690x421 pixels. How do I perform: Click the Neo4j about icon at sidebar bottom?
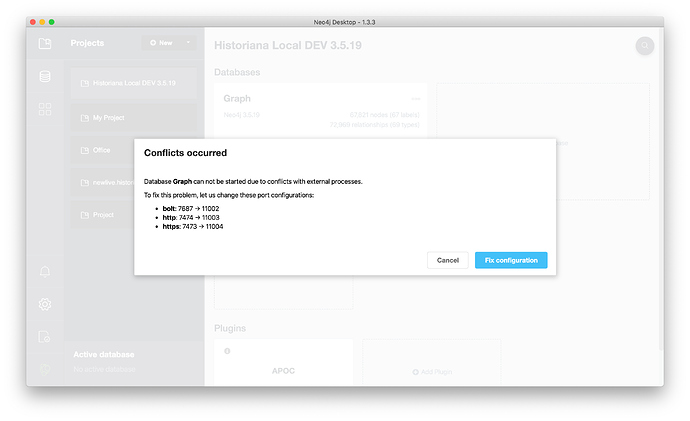point(44,370)
